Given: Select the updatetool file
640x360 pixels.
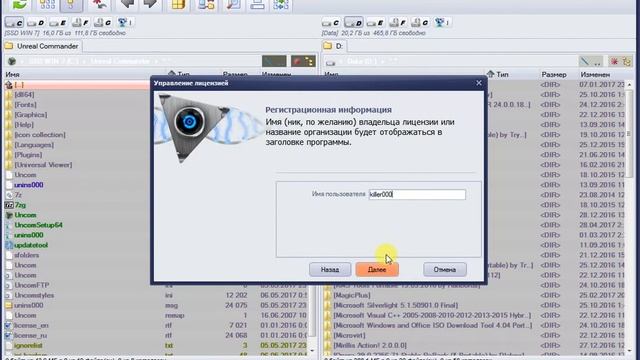Looking at the screenshot, I should [x=31, y=245].
